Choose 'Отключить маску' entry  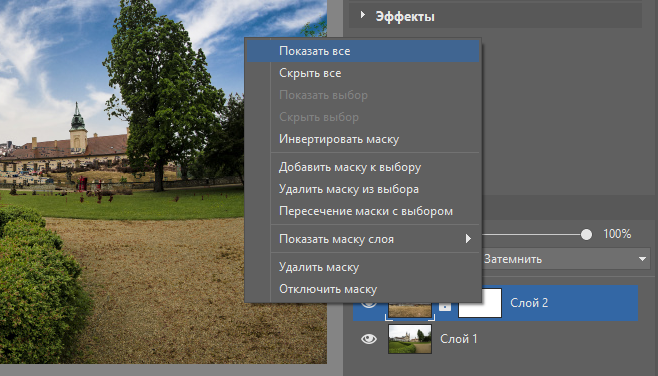(363, 289)
